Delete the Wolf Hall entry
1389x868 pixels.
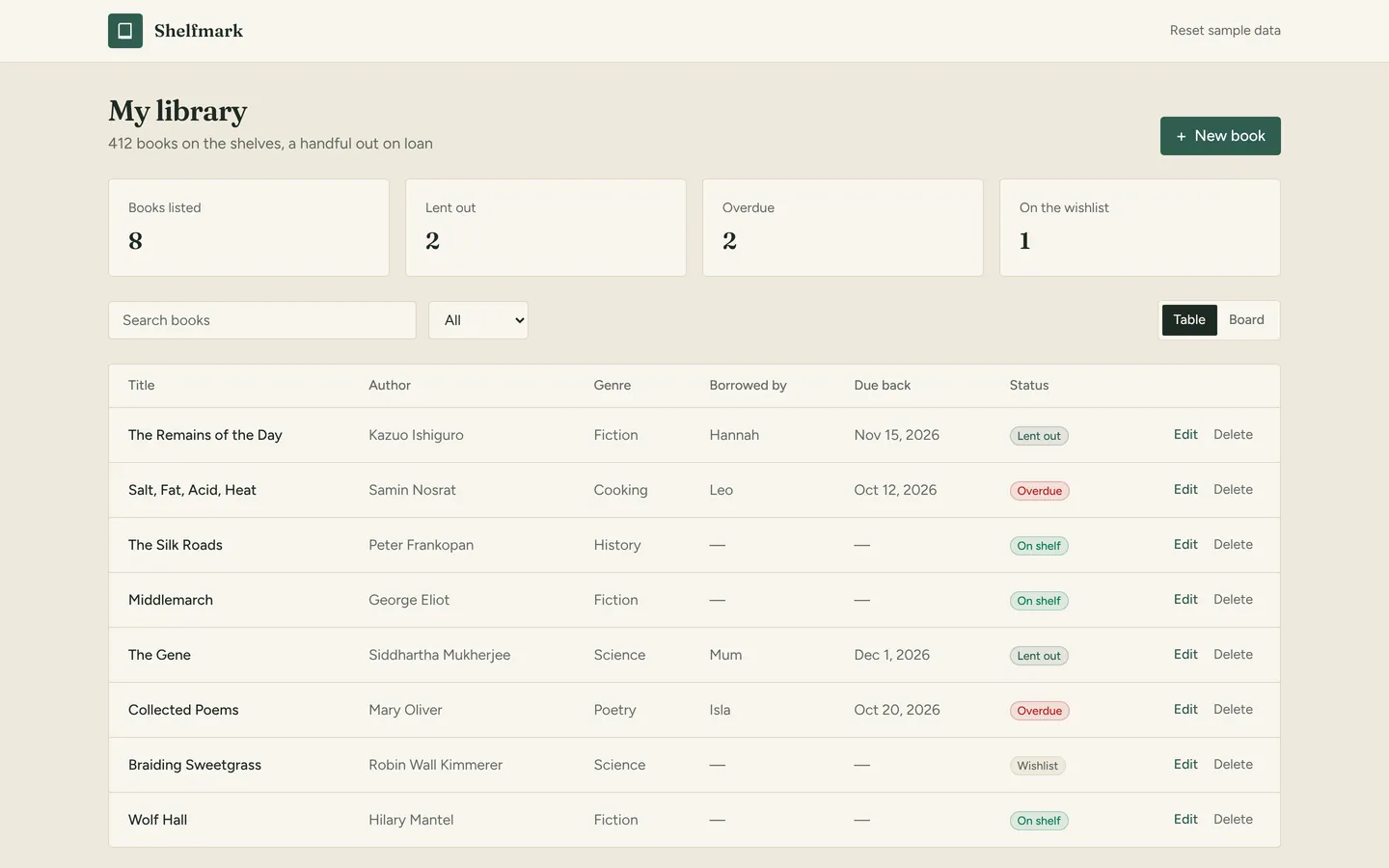pyautogui.click(x=1233, y=820)
